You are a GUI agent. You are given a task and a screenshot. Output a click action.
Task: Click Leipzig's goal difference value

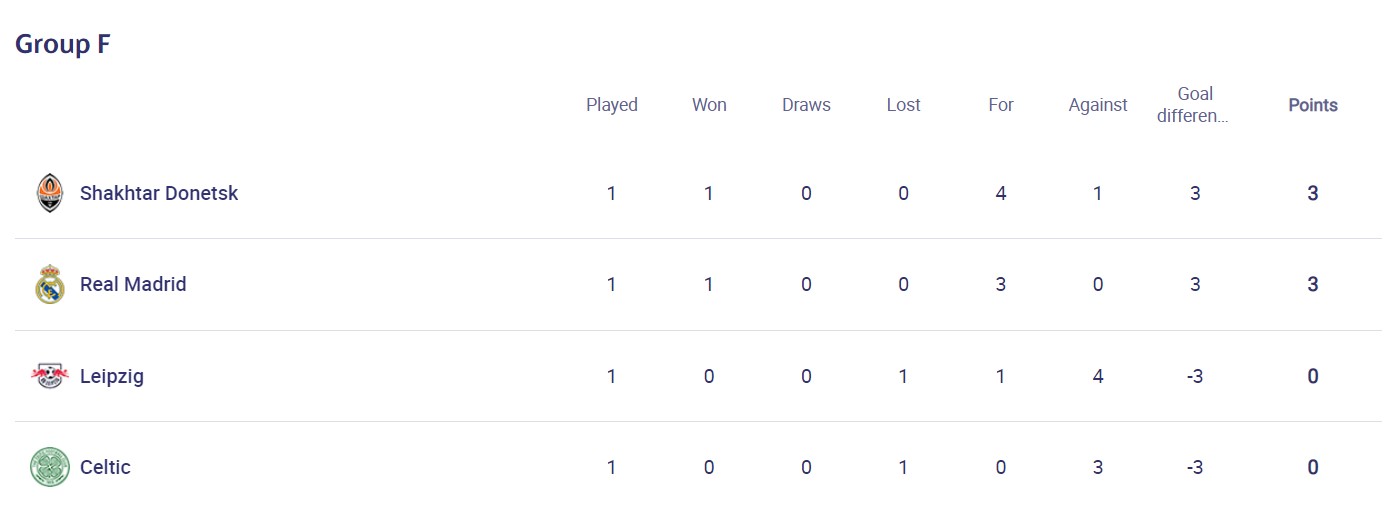point(1195,377)
